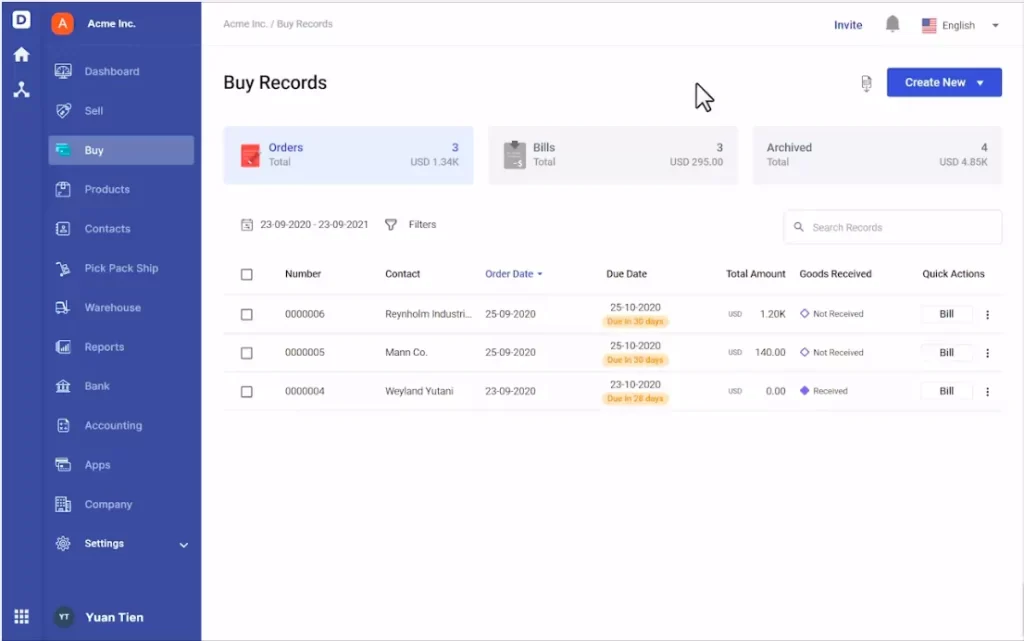Open more actions for order 0000005
Image resolution: width=1024 pixels, height=641 pixels.
click(987, 353)
